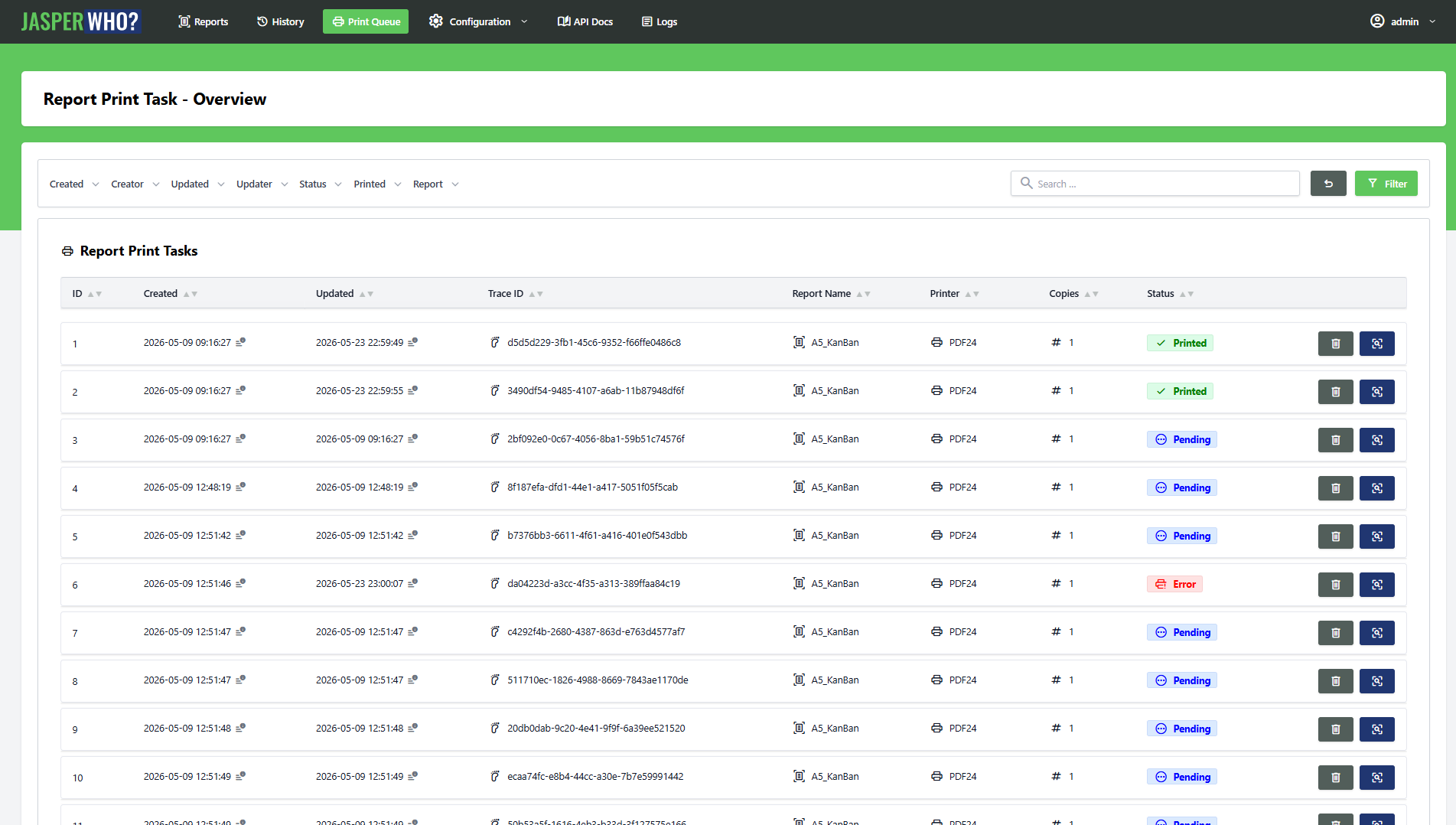Sort the table by ID column
This screenshot has height=825, width=1456.
(86, 294)
